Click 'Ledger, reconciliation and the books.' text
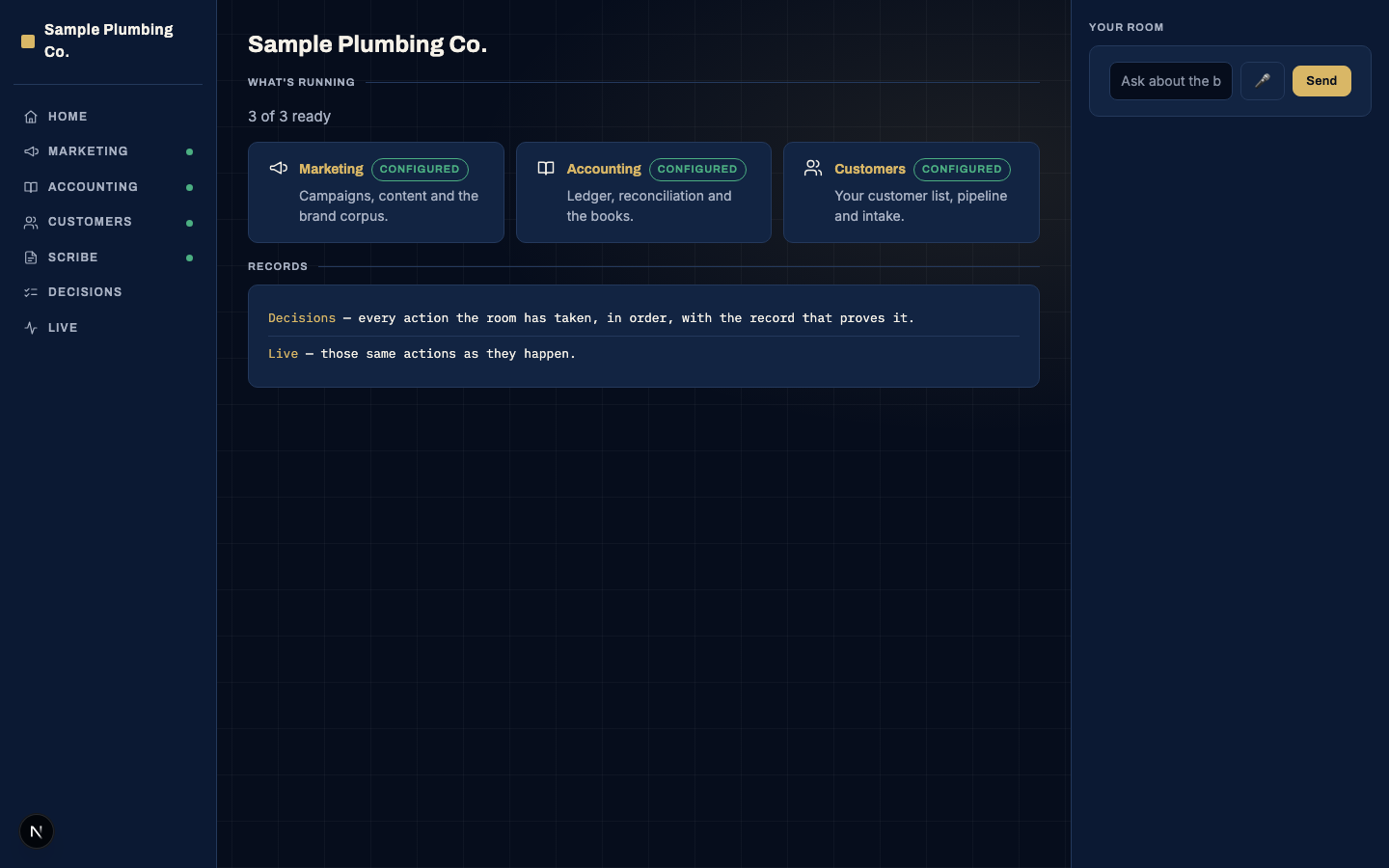1389x868 pixels. [649, 206]
